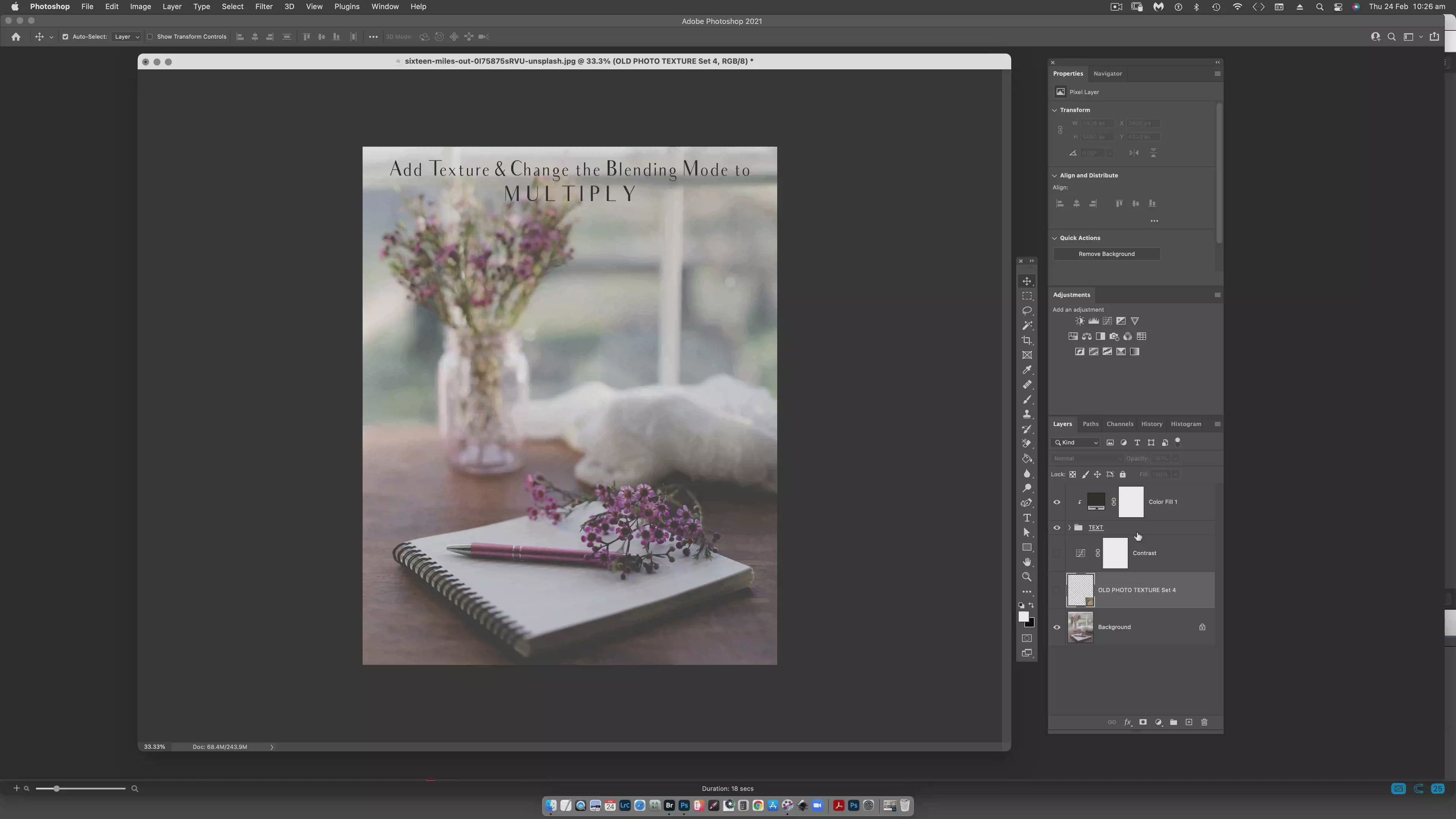Open the Kind filter dropdown
The height and width of the screenshot is (819, 1456).
(x=1076, y=442)
